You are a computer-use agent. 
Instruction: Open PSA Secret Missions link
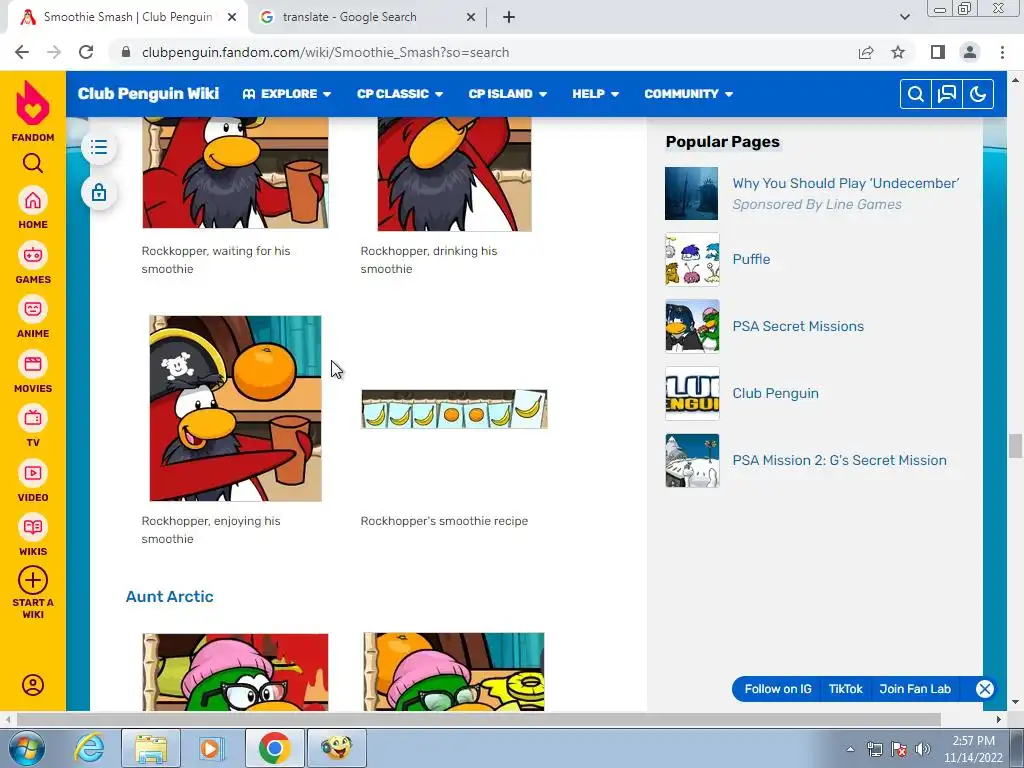pos(797,327)
